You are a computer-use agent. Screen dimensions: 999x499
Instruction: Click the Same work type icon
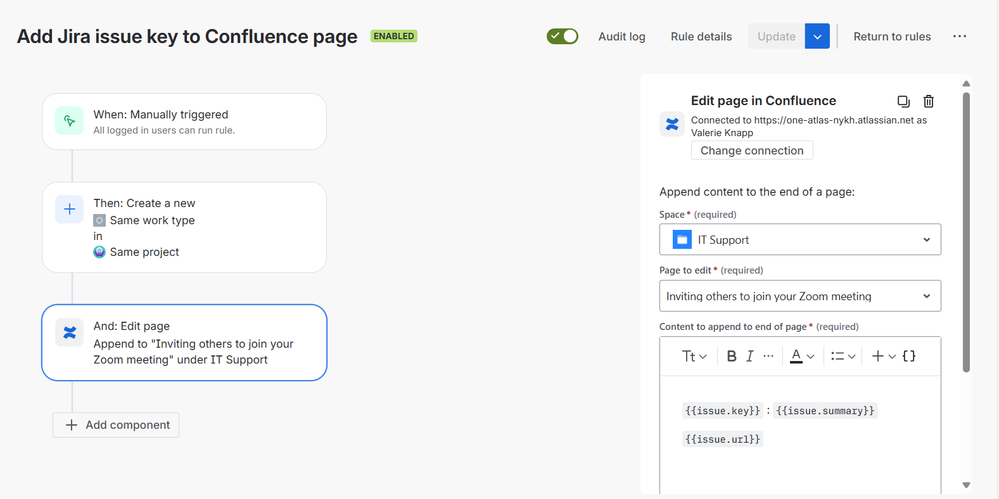99,221
